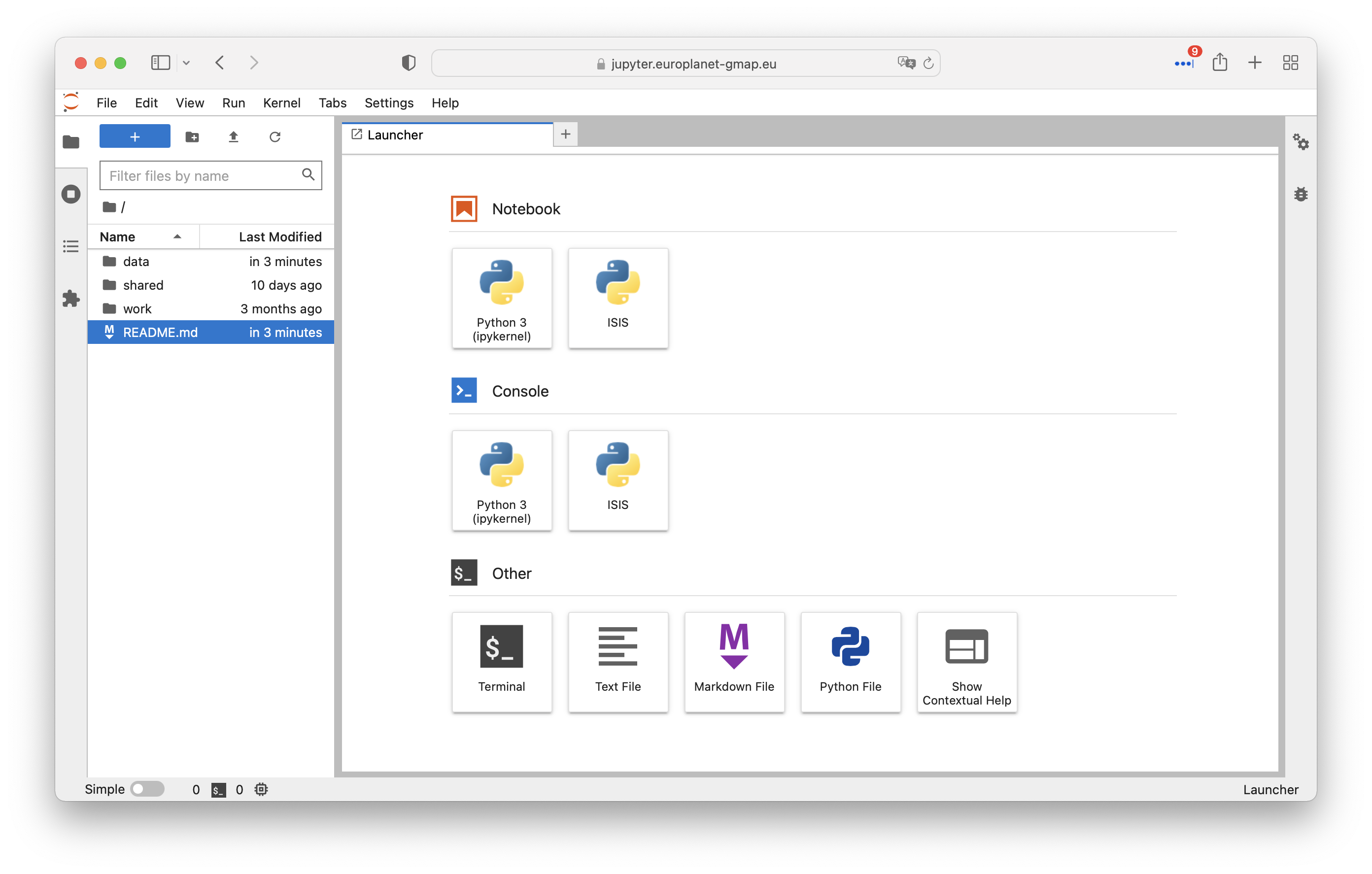
Task: Open the Table of Contents sidebar panel
Action: [x=70, y=246]
